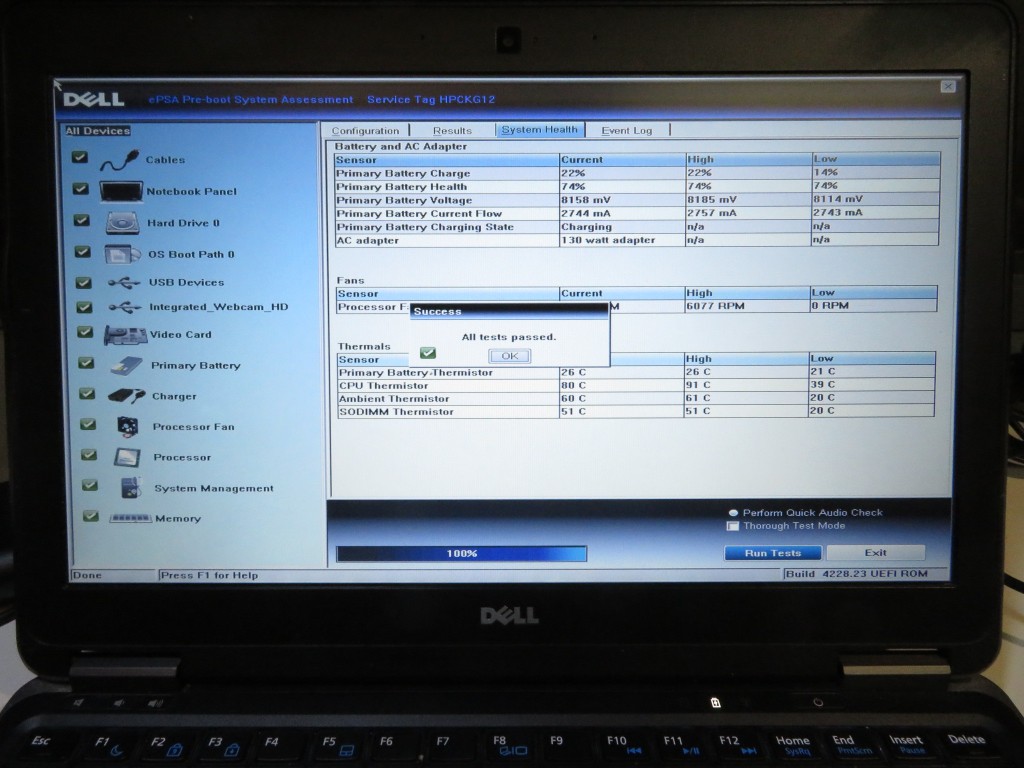1024x768 pixels.
Task: Click the 100% progress bar
Action: tap(462, 554)
